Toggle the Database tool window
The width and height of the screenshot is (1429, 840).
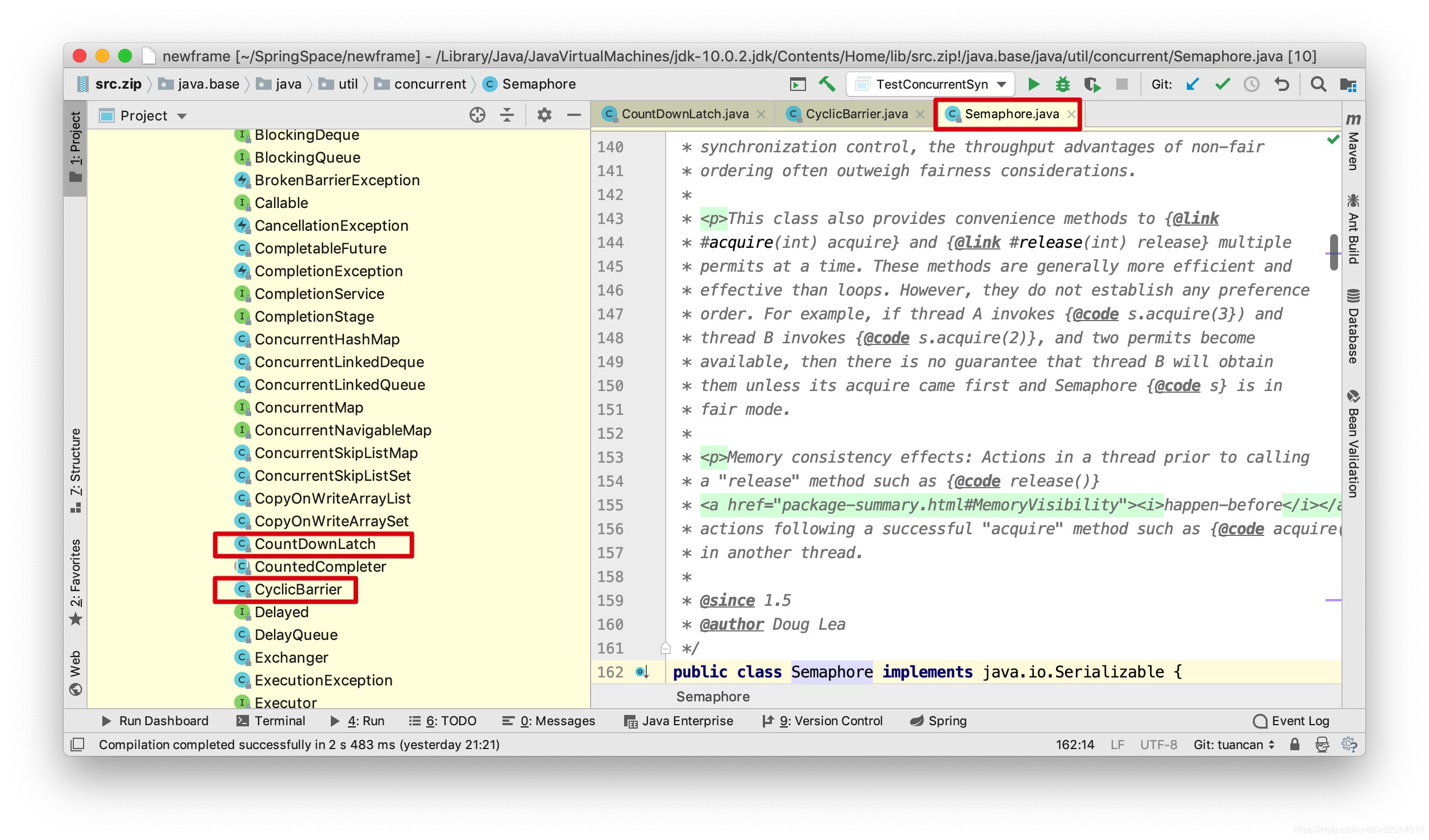point(1353,327)
